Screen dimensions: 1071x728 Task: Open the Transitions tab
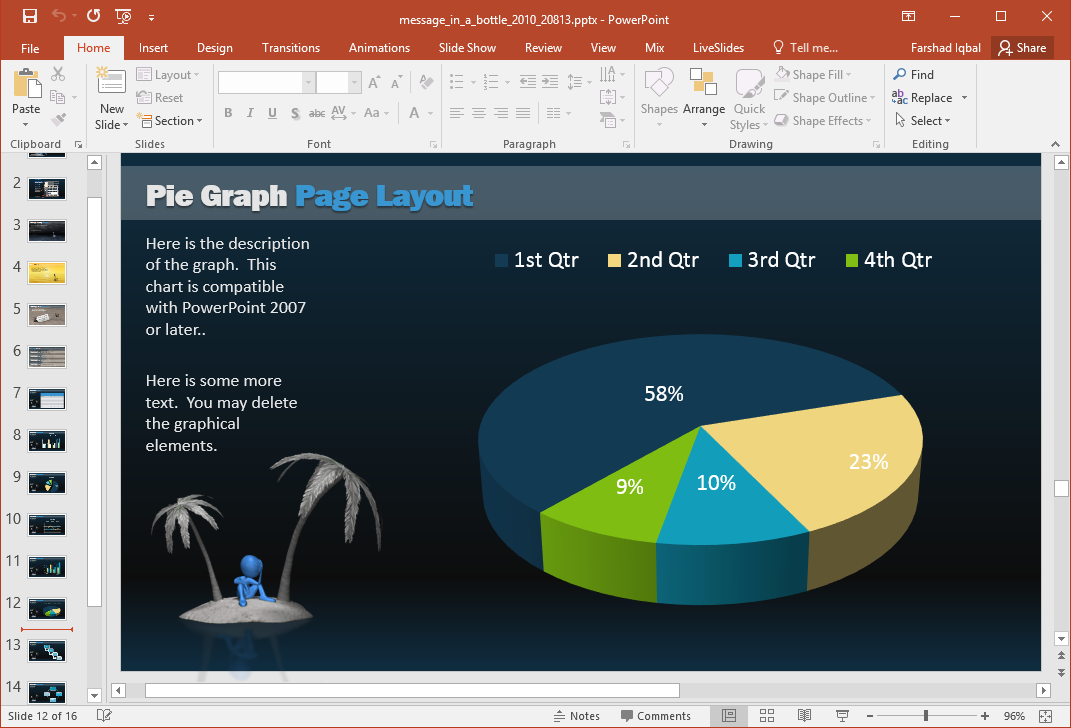coord(290,48)
